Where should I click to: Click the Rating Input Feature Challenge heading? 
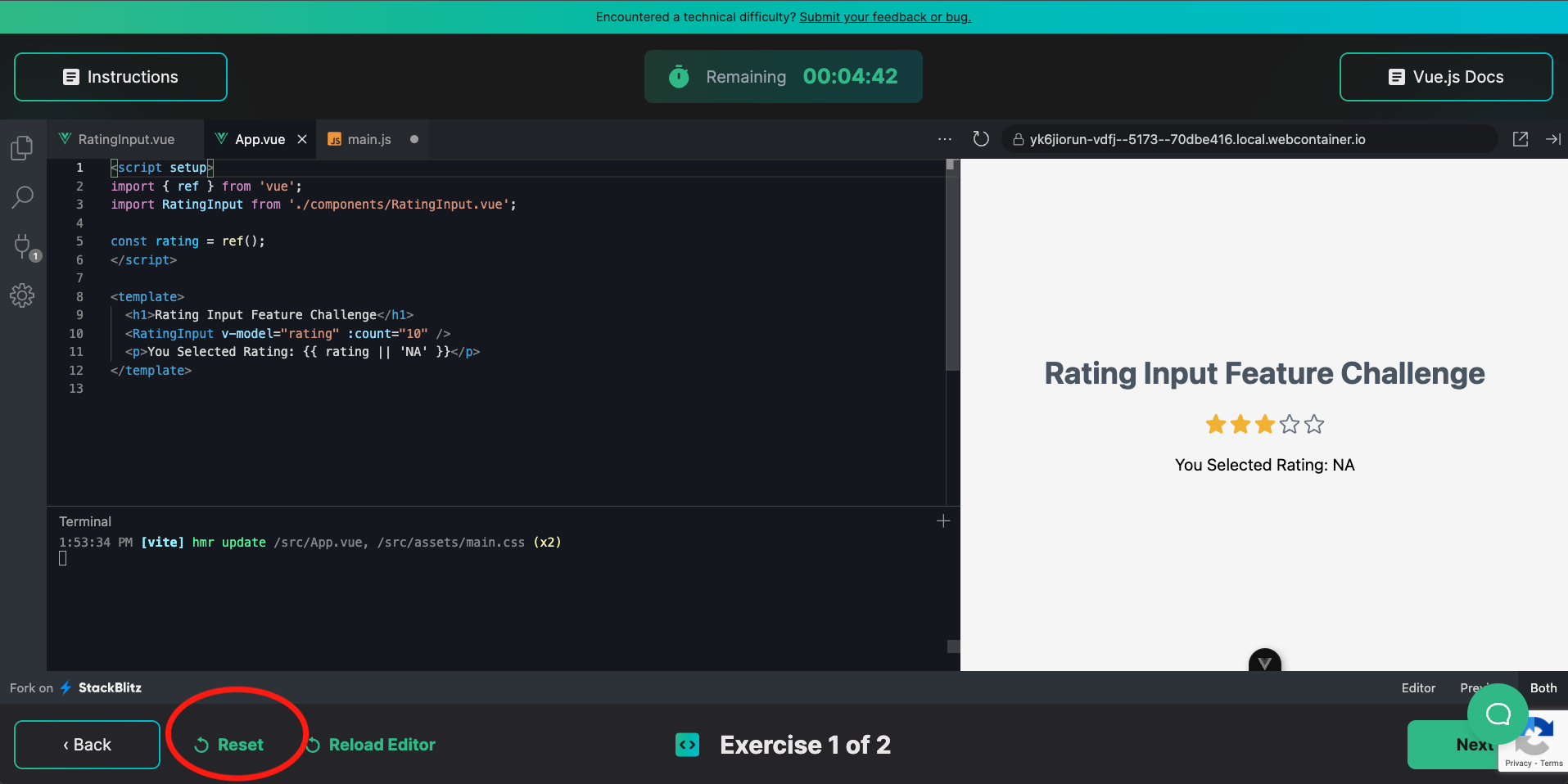tap(1265, 373)
